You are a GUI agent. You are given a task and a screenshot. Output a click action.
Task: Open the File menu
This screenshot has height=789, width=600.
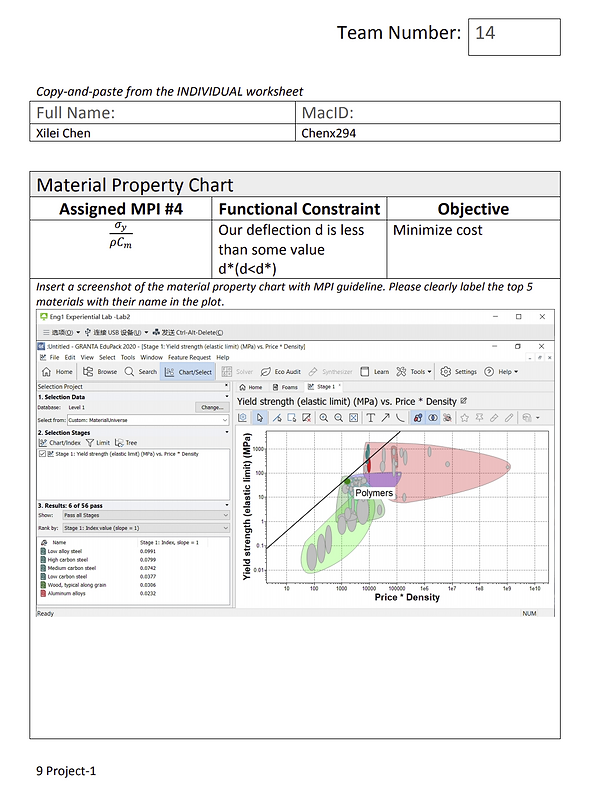coord(54,358)
